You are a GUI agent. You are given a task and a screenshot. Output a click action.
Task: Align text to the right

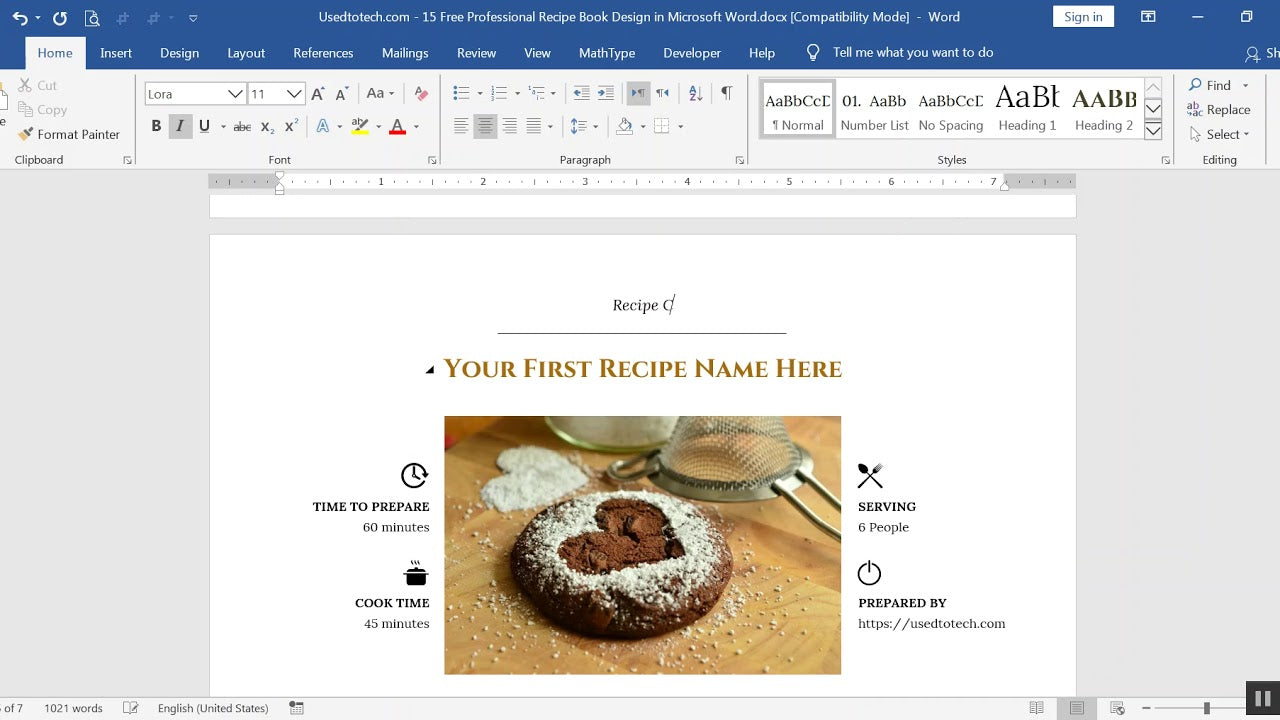[x=509, y=126]
